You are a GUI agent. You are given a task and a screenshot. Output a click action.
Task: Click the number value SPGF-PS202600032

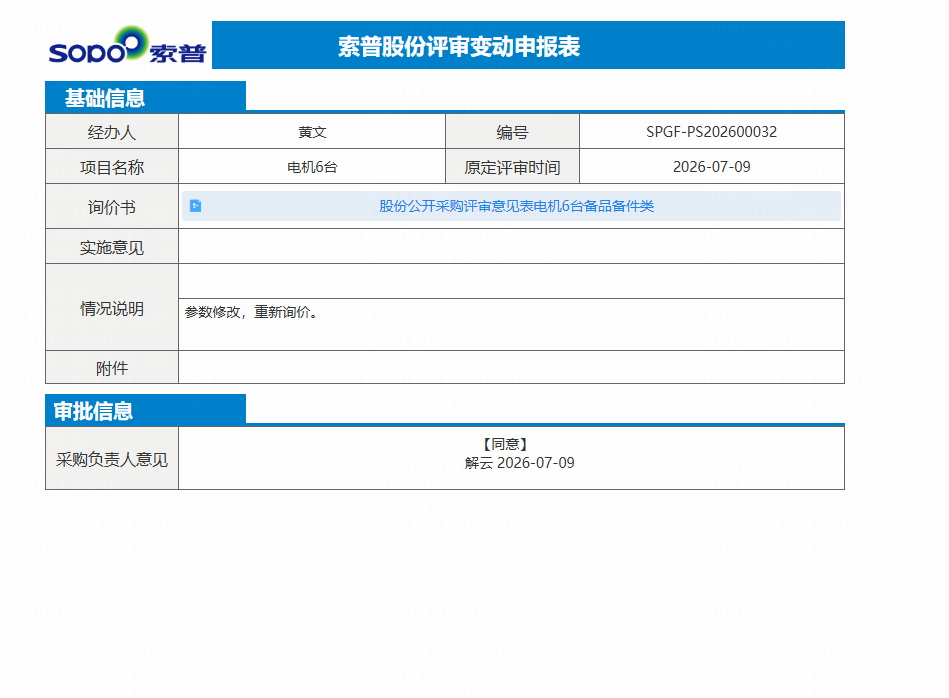[x=711, y=131]
